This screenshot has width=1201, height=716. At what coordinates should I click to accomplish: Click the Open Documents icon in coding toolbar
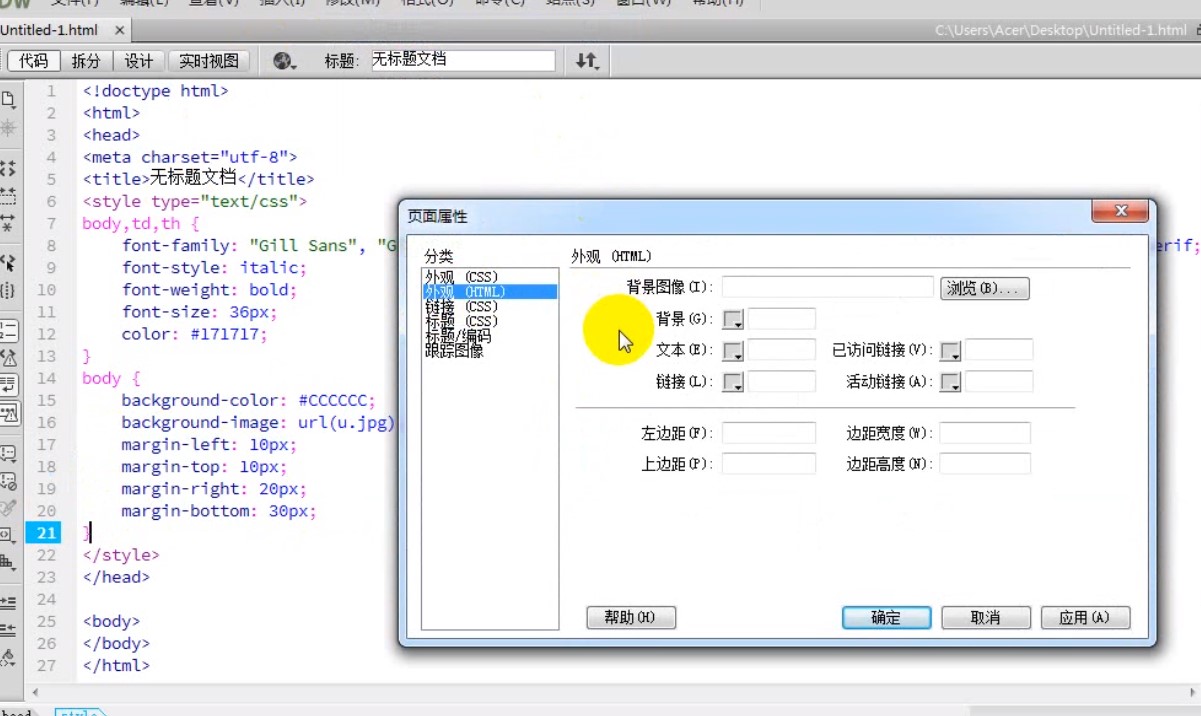pyautogui.click(x=8, y=99)
